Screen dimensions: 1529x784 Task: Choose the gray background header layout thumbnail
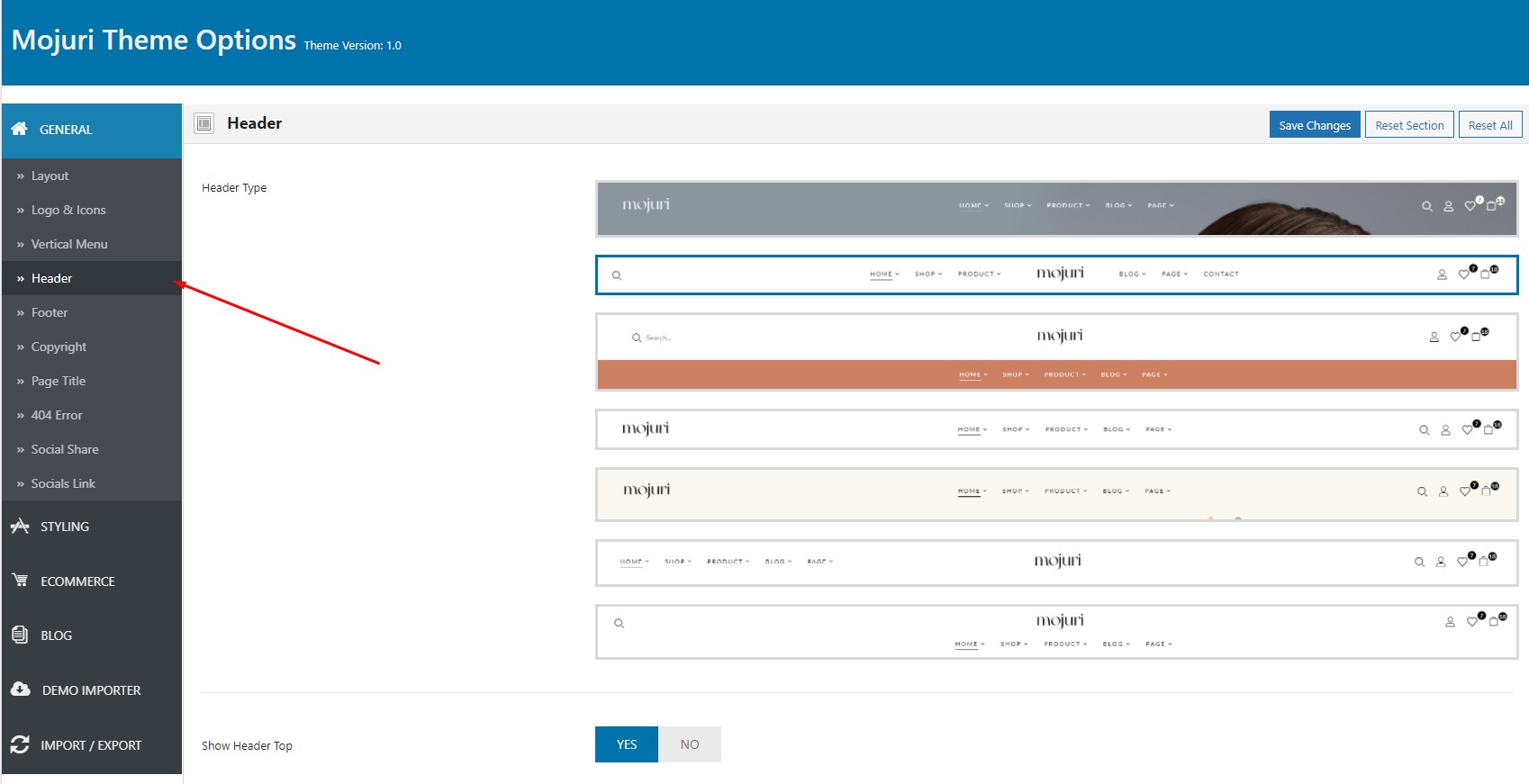[x=1057, y=209]
